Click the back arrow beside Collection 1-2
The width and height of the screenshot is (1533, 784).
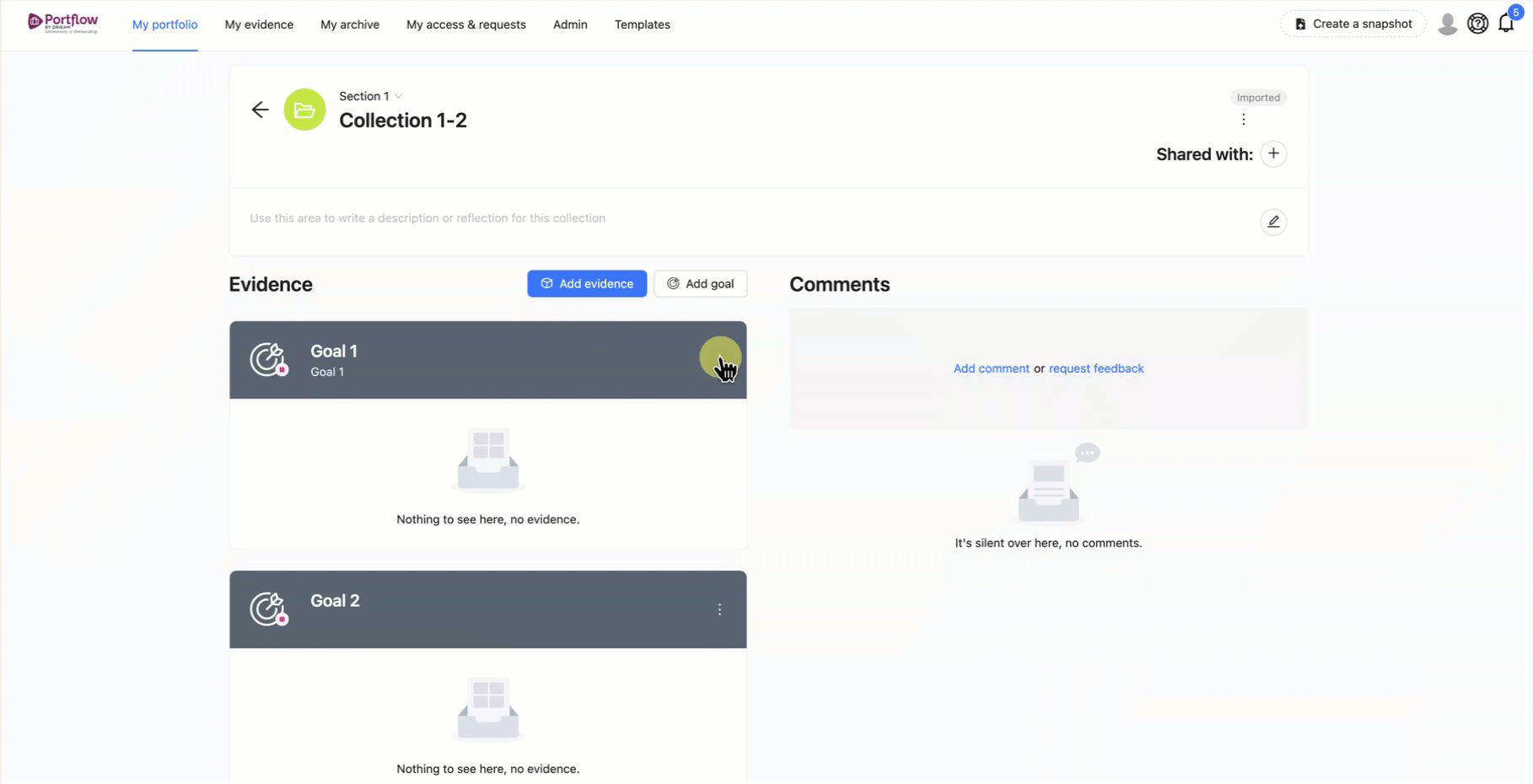(260, 110)
